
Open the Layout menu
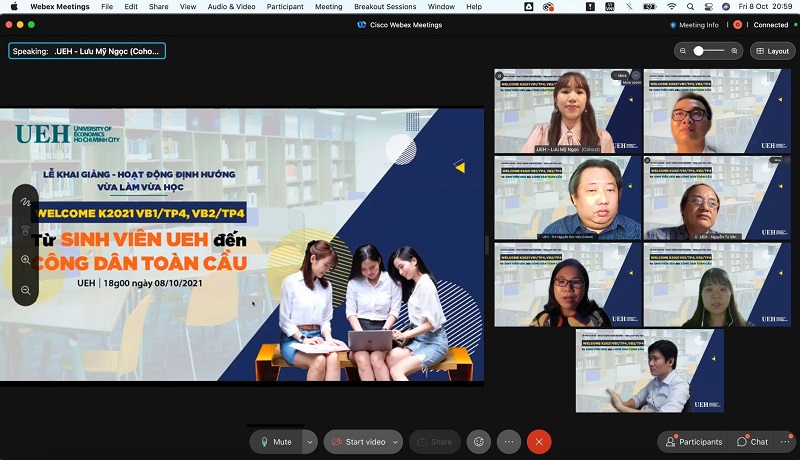772,51
